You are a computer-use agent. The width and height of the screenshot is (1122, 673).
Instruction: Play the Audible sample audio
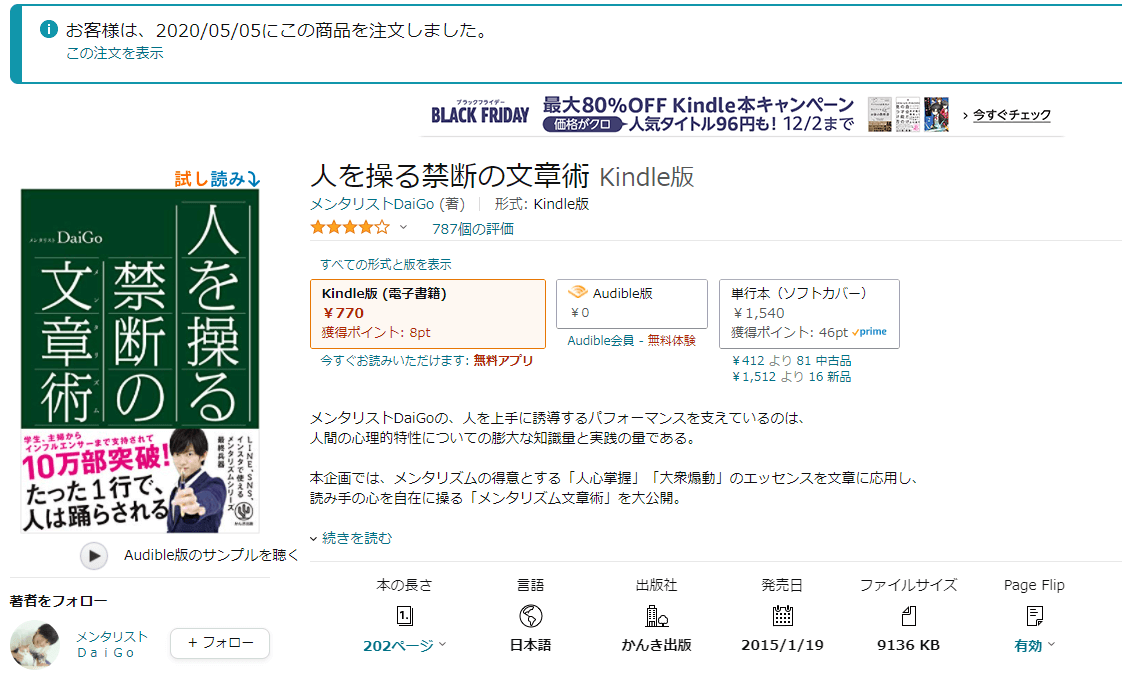94,556
